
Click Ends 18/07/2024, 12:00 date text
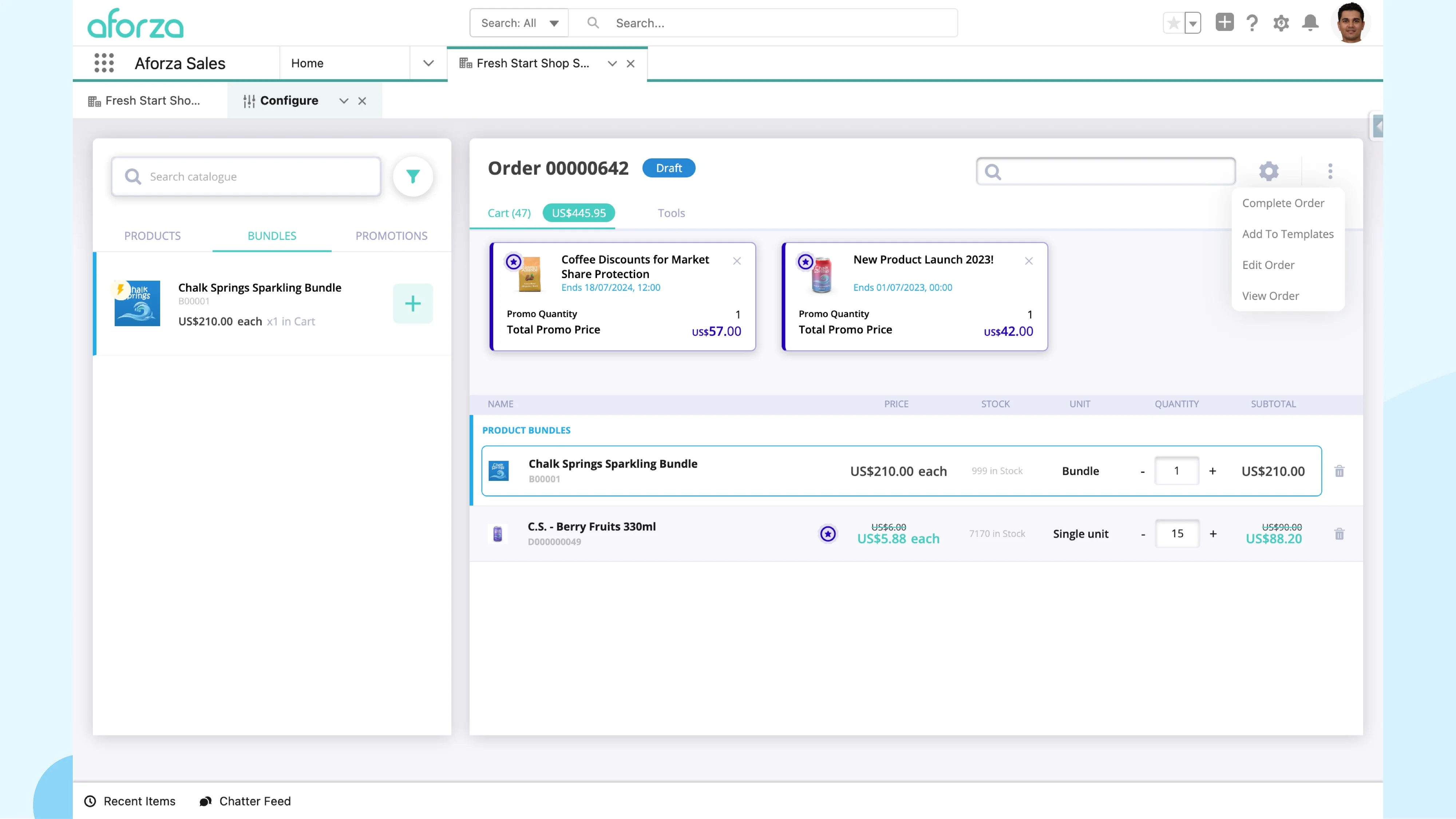(x=610, y=288)
